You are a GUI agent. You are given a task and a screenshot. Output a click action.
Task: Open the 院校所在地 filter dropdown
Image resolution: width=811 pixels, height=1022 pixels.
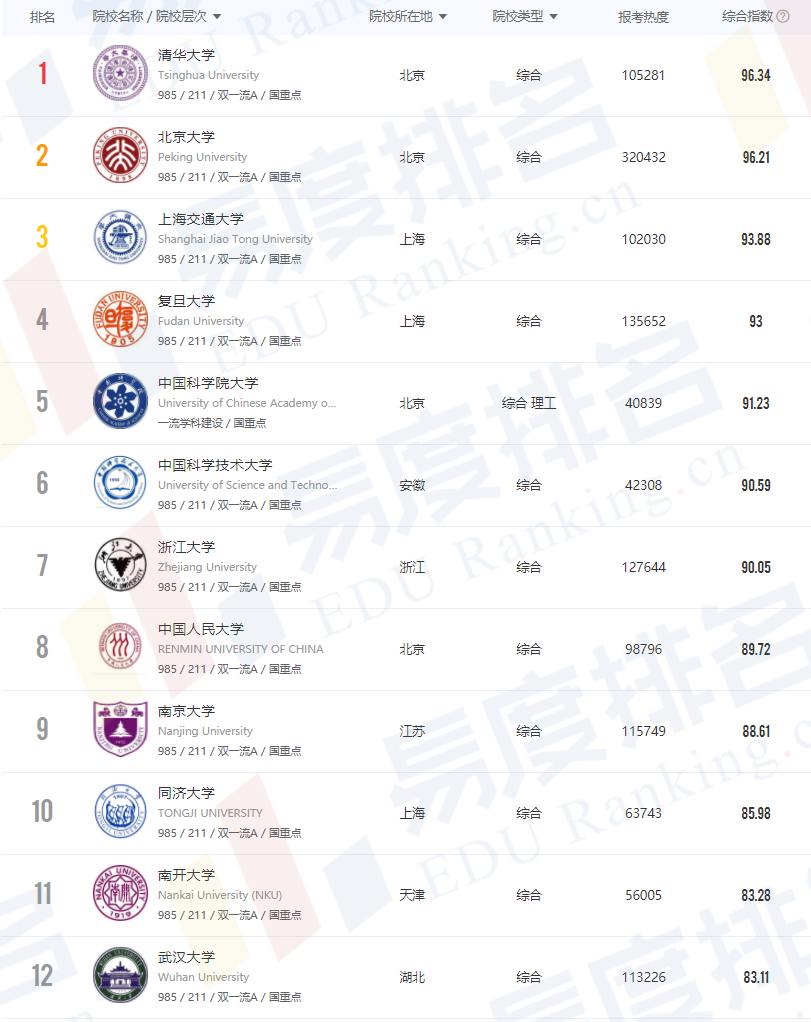click(443, 17)
